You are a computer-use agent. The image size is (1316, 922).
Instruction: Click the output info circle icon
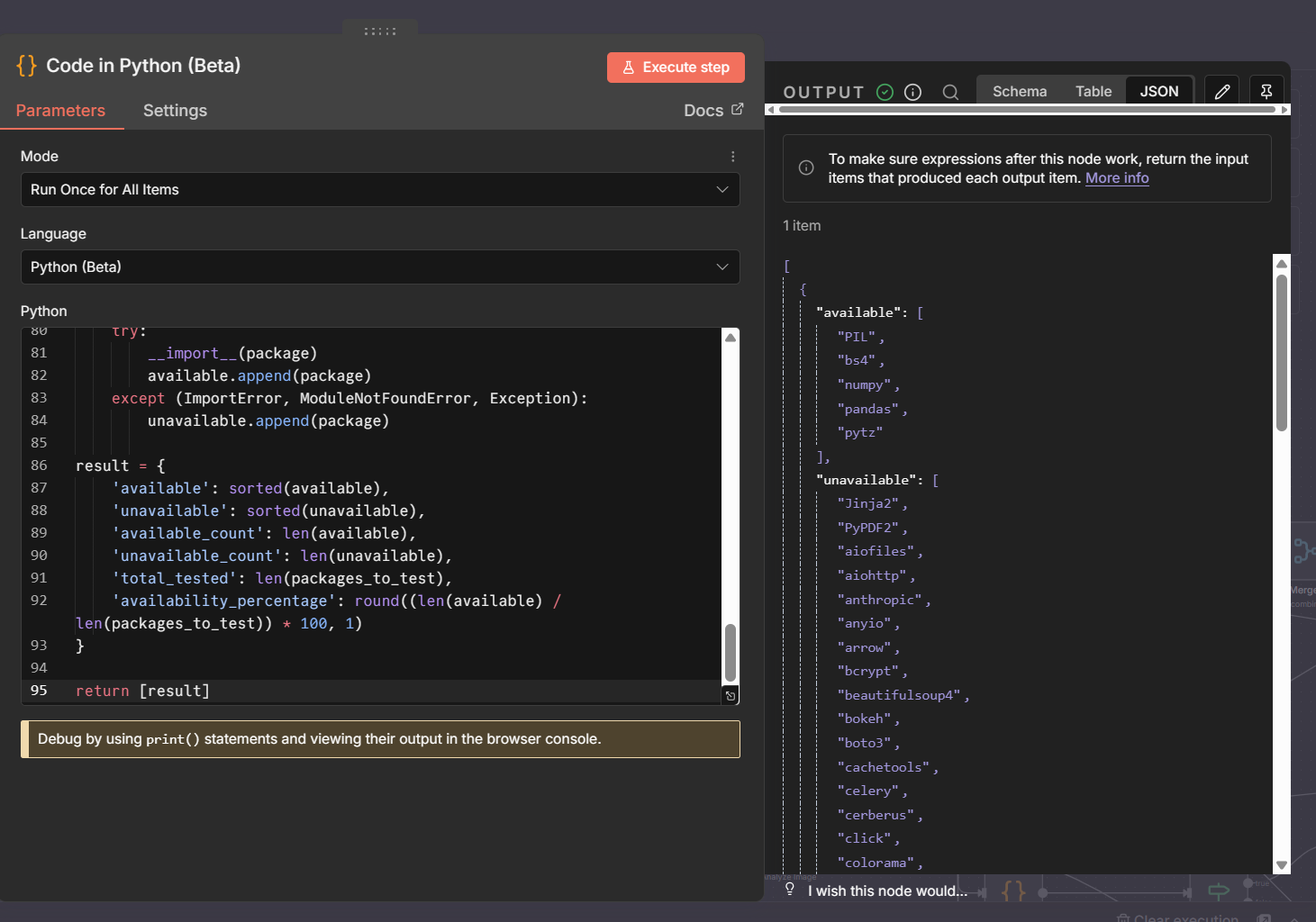tap(912, 92)
